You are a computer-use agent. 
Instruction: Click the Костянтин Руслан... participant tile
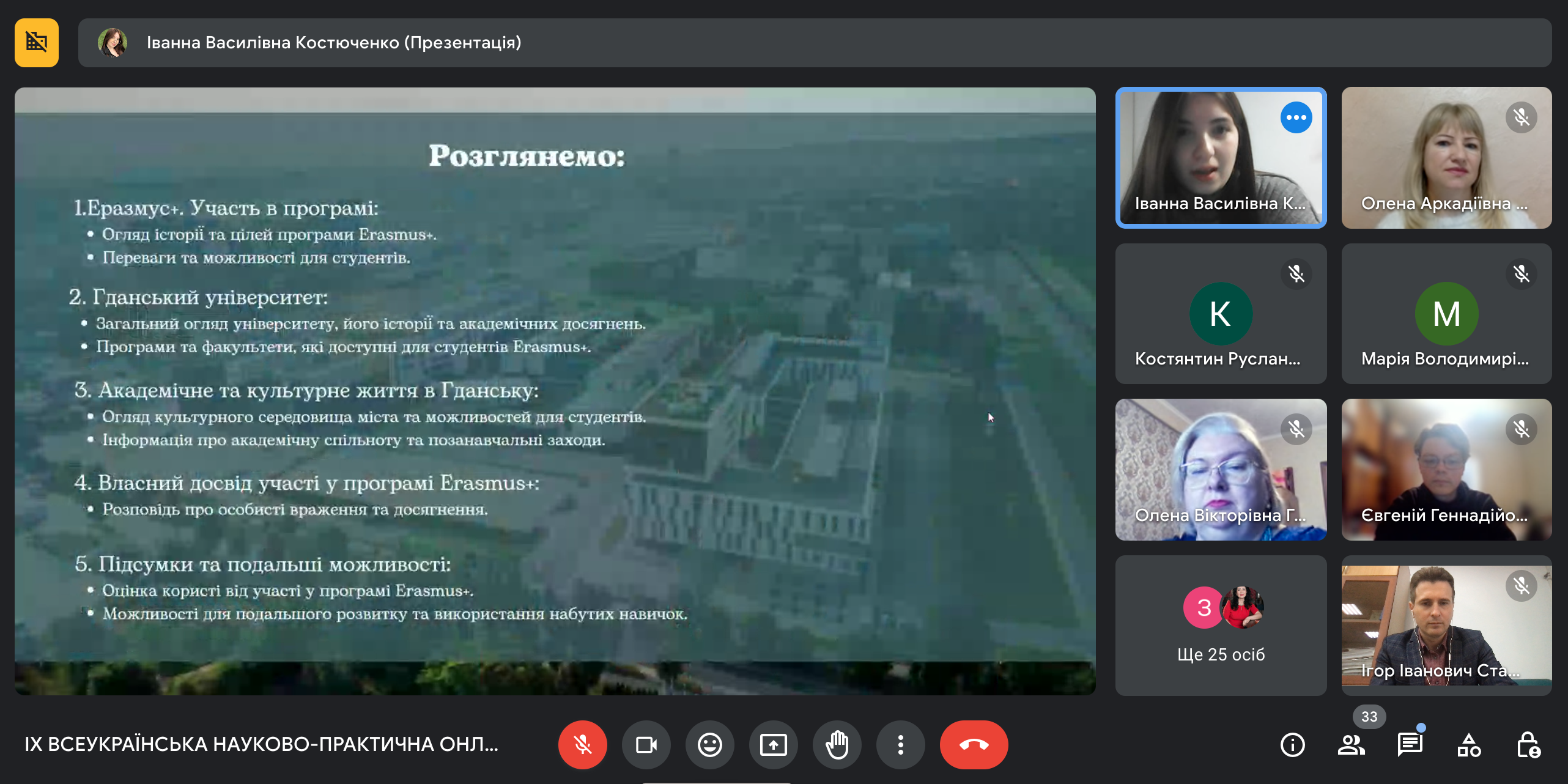click(x=1221, y=314)
